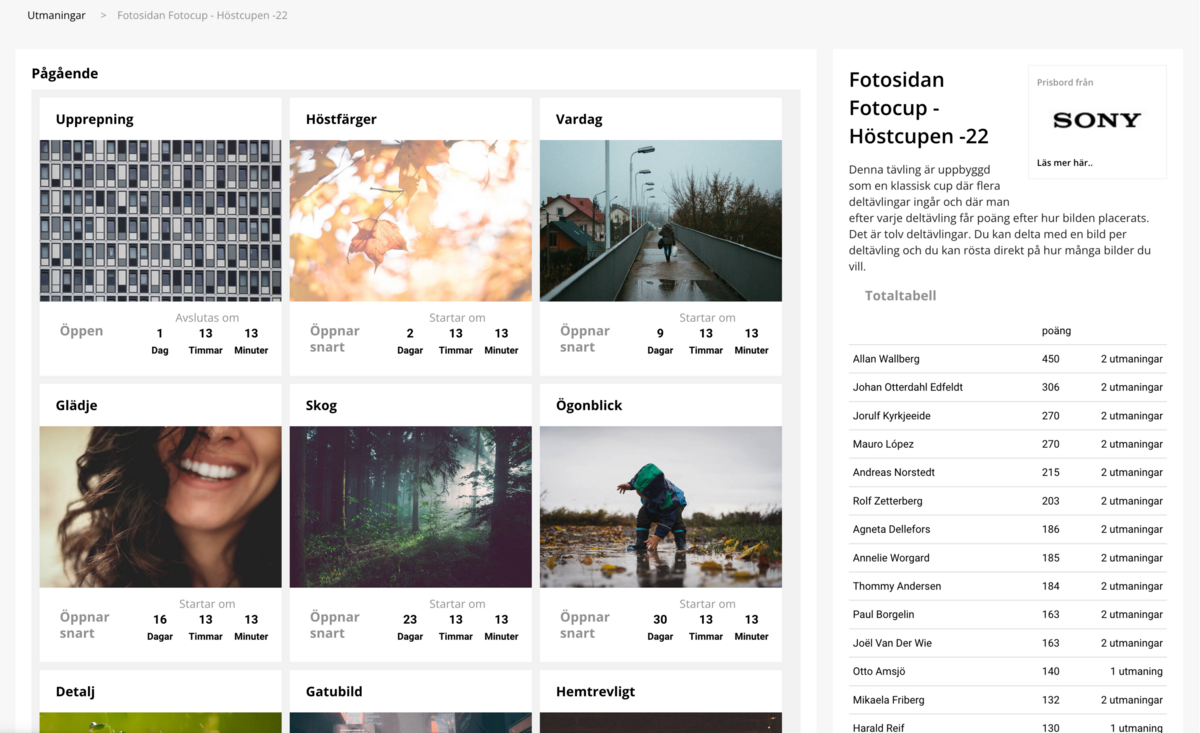Select the Totaltabell tab
This screenshot has width=1200, height=733.
pos(900,296)
